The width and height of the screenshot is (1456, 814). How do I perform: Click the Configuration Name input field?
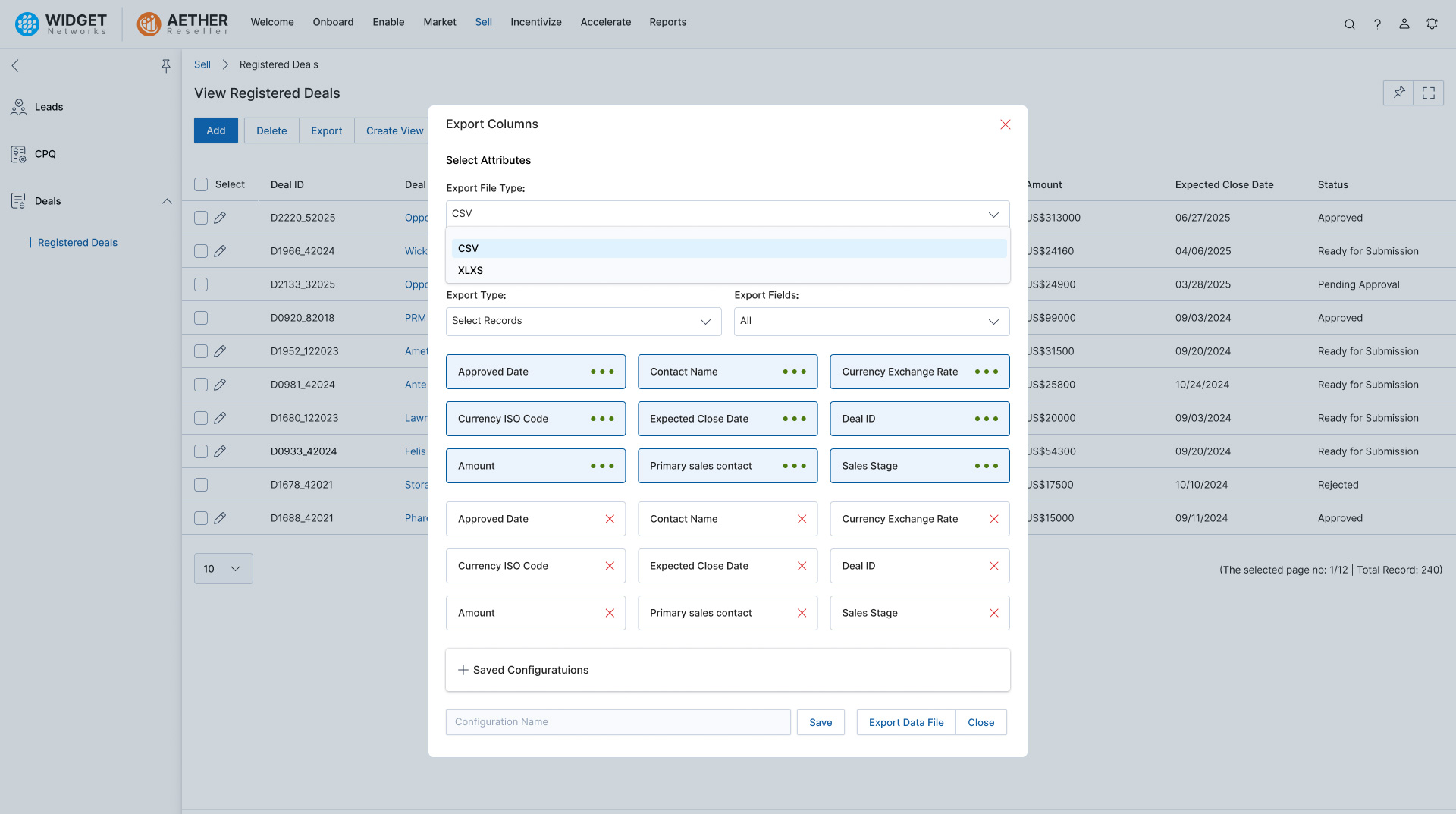[617, 722]
